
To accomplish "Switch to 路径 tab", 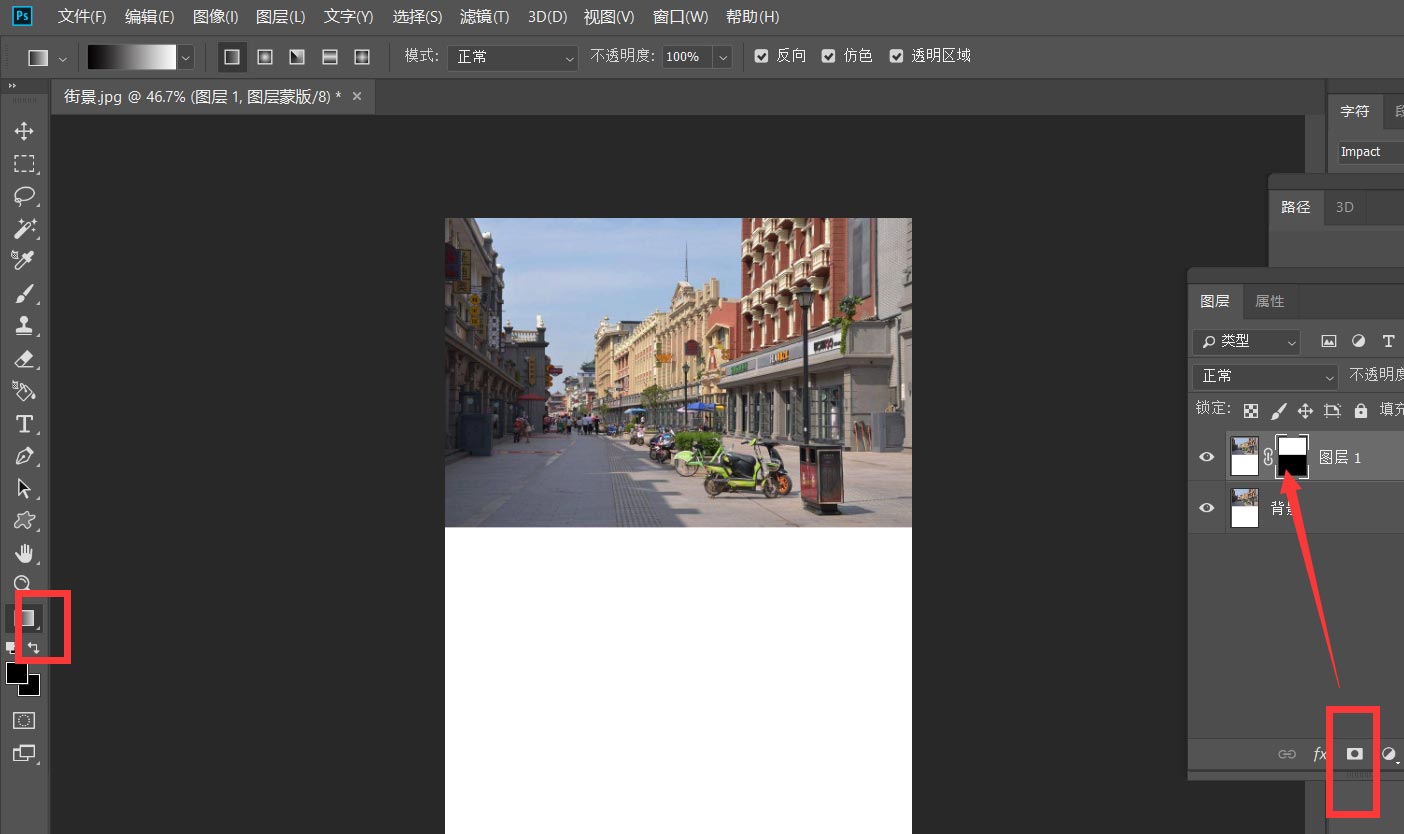I will (x=1295, y=207).
